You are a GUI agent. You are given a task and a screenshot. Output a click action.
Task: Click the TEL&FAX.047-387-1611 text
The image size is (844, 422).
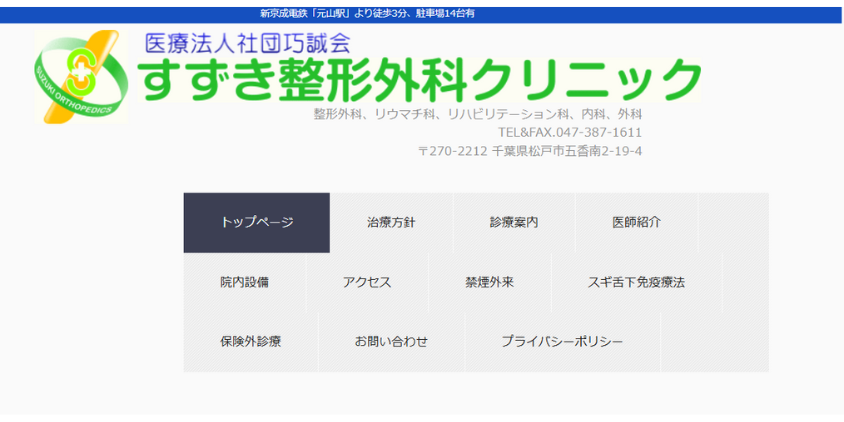coord(570,132)
